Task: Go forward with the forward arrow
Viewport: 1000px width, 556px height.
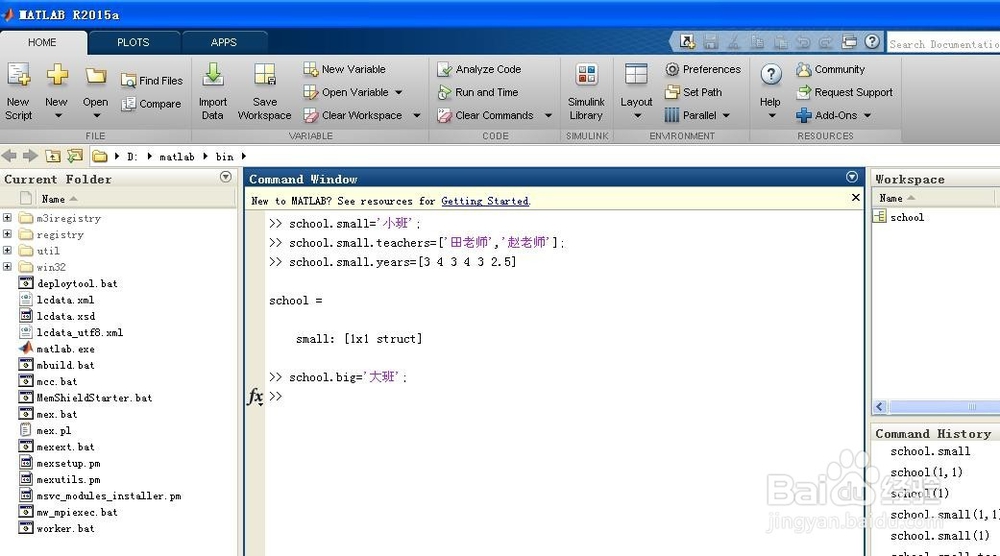Action: [x=30, y=156]
